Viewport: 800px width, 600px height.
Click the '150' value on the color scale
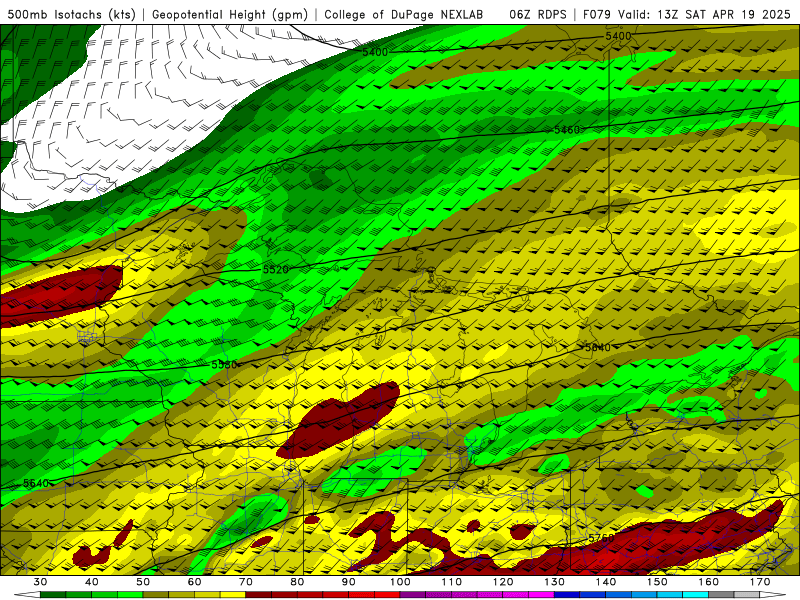657,582
